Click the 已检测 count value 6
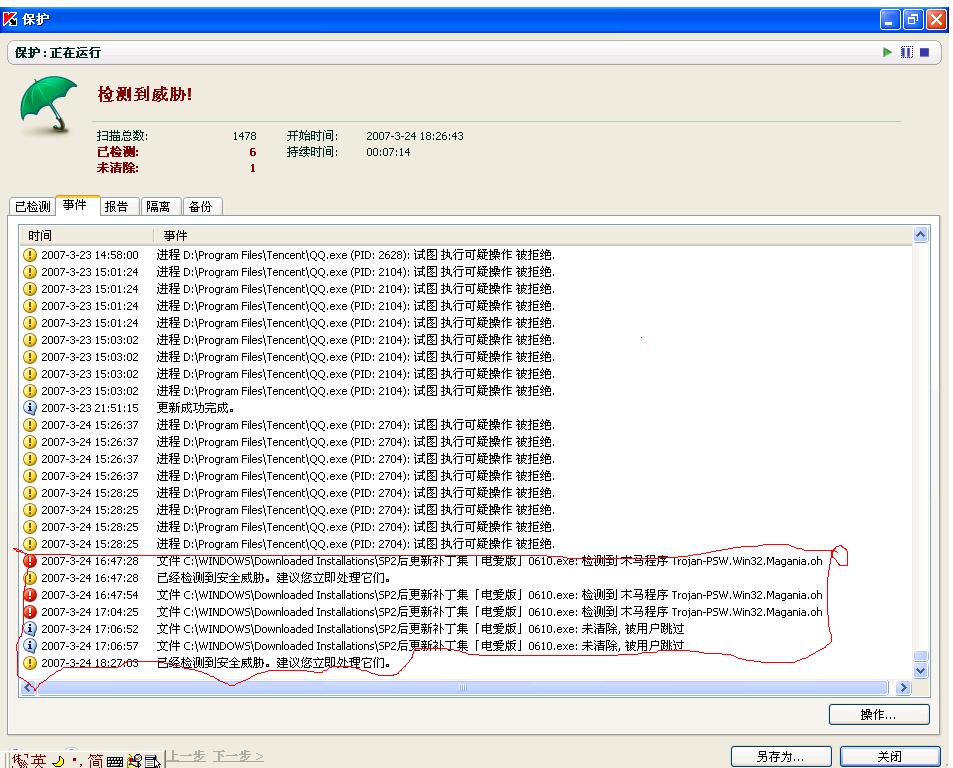 (x=253, y=152)
